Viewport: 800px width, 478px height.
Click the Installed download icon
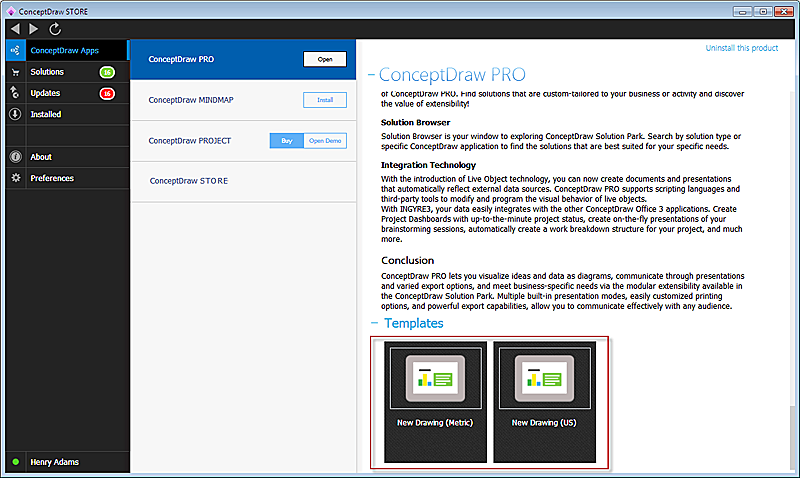tap(15, 114)
